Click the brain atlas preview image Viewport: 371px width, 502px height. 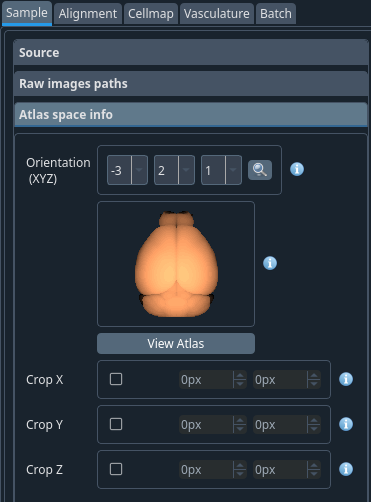click(x=176, y=264)
